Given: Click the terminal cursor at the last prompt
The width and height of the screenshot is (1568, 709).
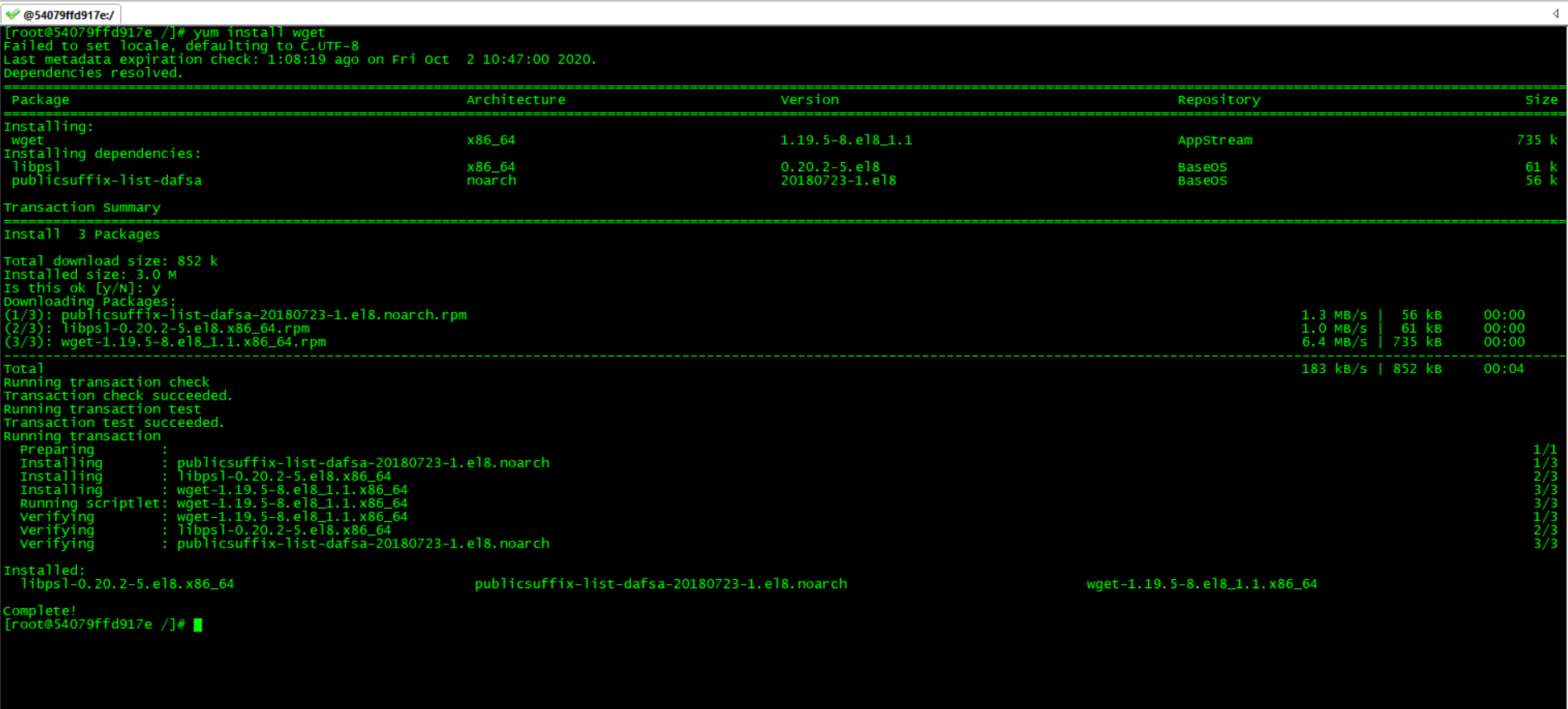Looking at the screenshot, I should click(x=198, y=625).
